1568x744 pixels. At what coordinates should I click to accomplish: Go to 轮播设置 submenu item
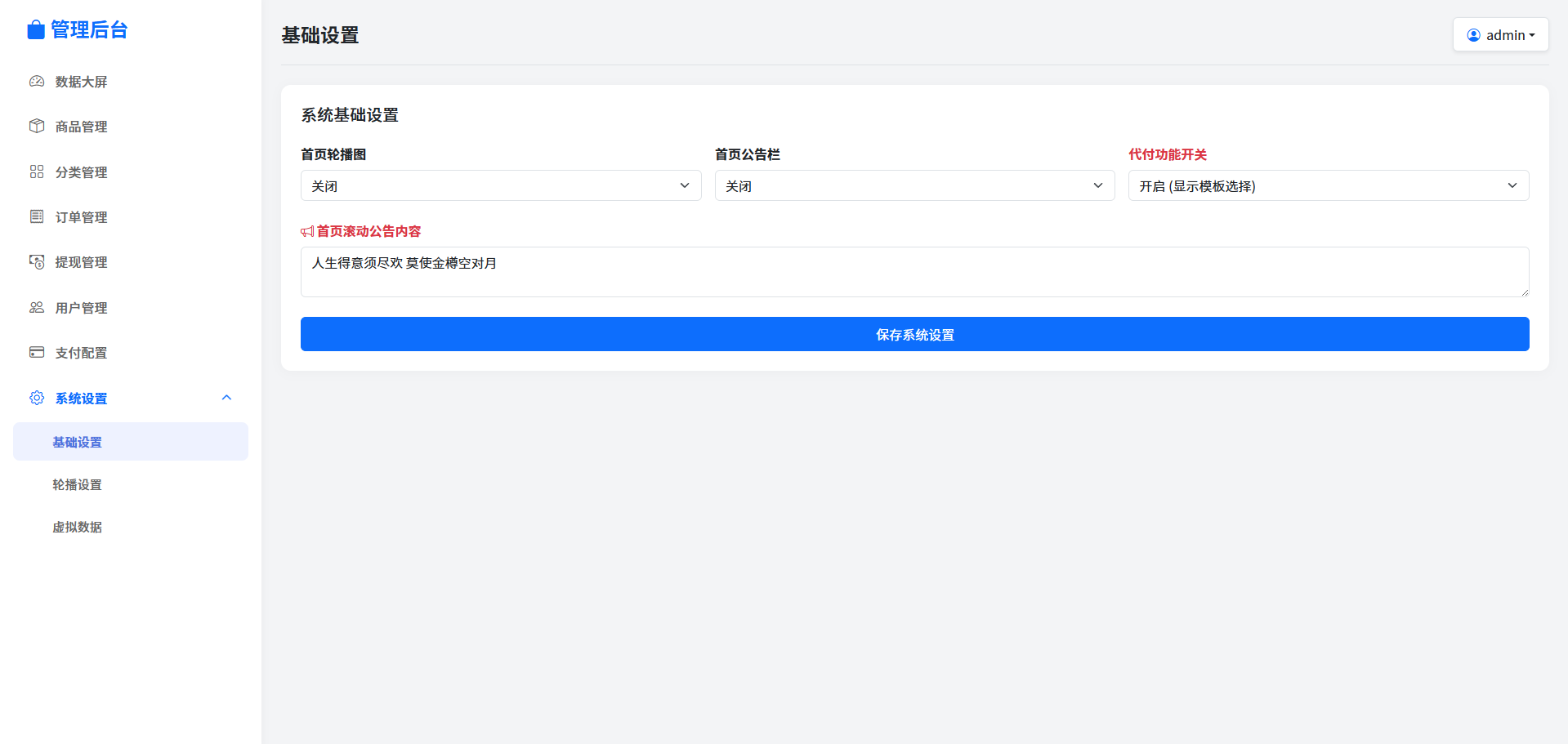coord(78,484)
